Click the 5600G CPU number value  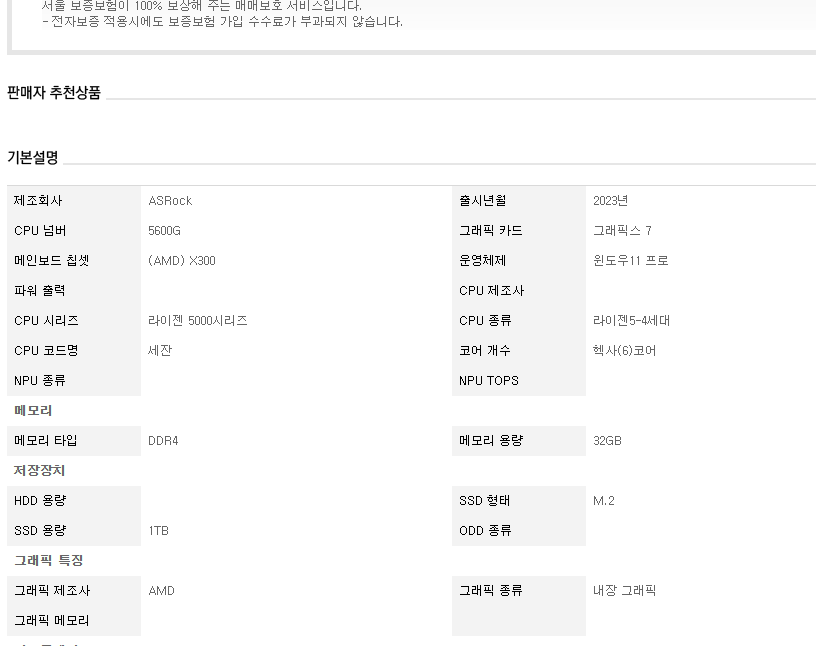164,231
